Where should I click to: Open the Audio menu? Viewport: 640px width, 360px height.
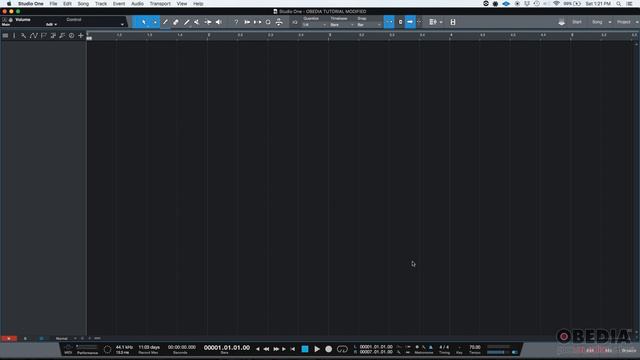[x=137, y=4]
